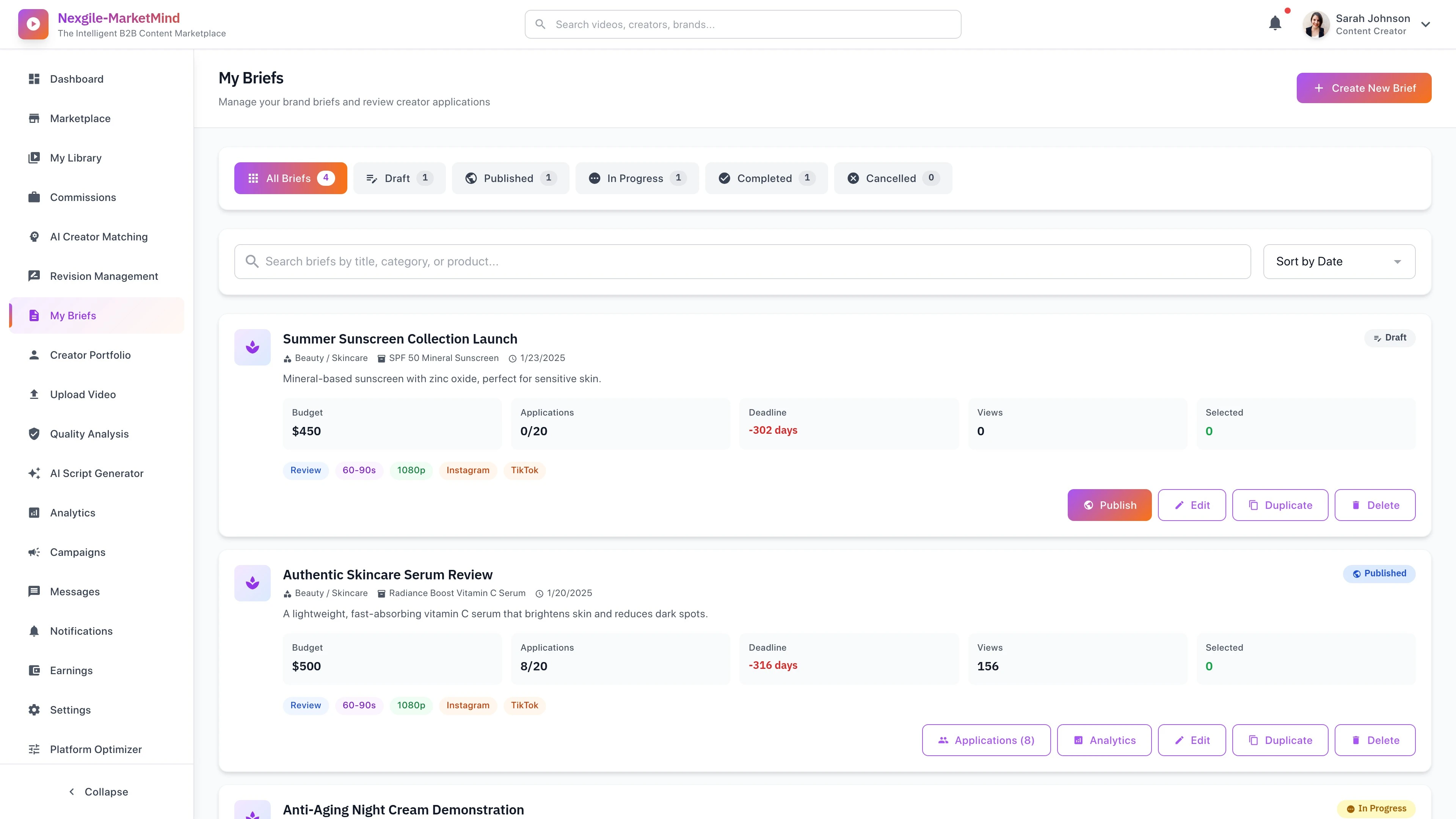Show only Completed briefs
The image size is (1456, 819).
[766, 178]
